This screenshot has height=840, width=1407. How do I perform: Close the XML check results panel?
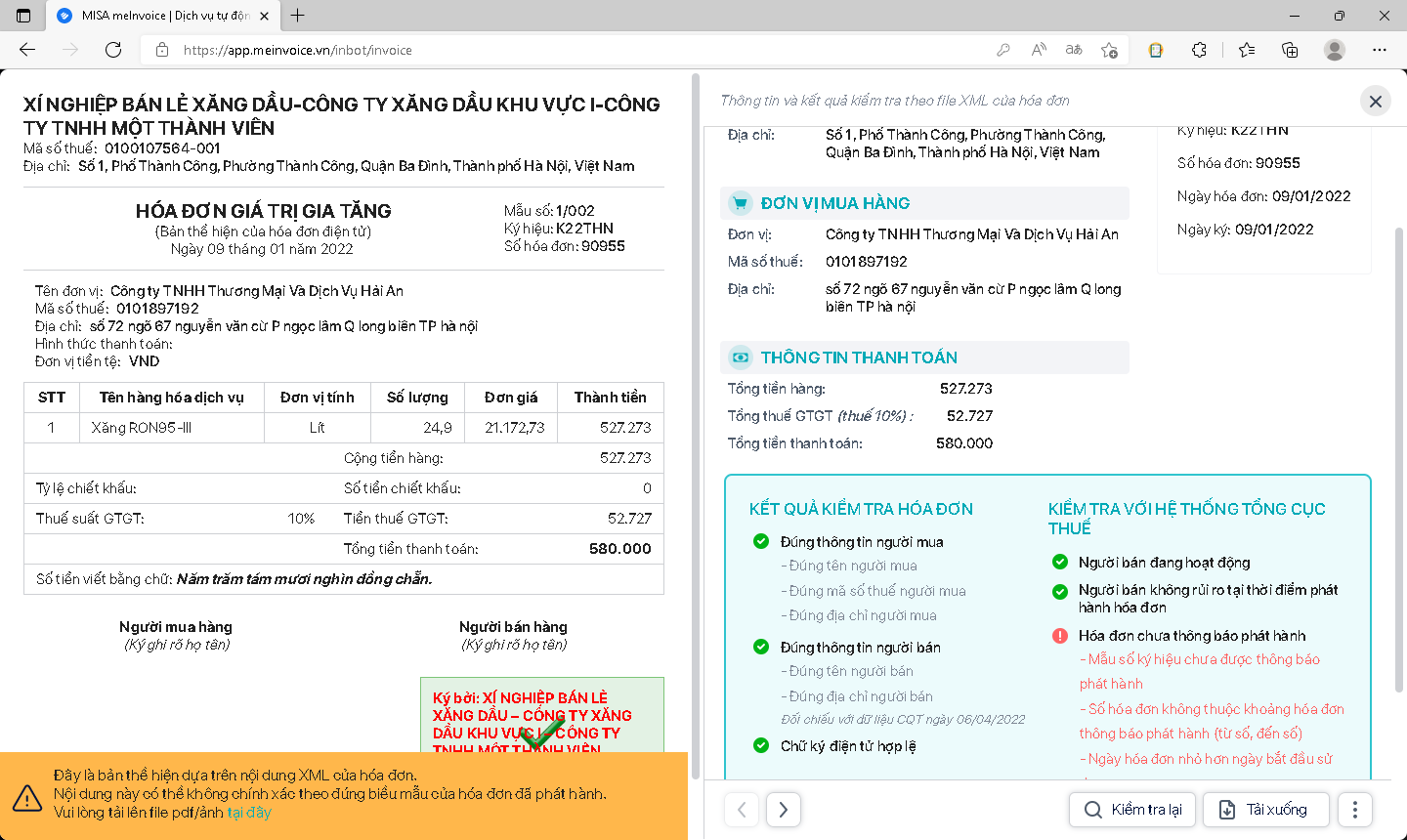pyautogui.click(x=1376, y=101)
